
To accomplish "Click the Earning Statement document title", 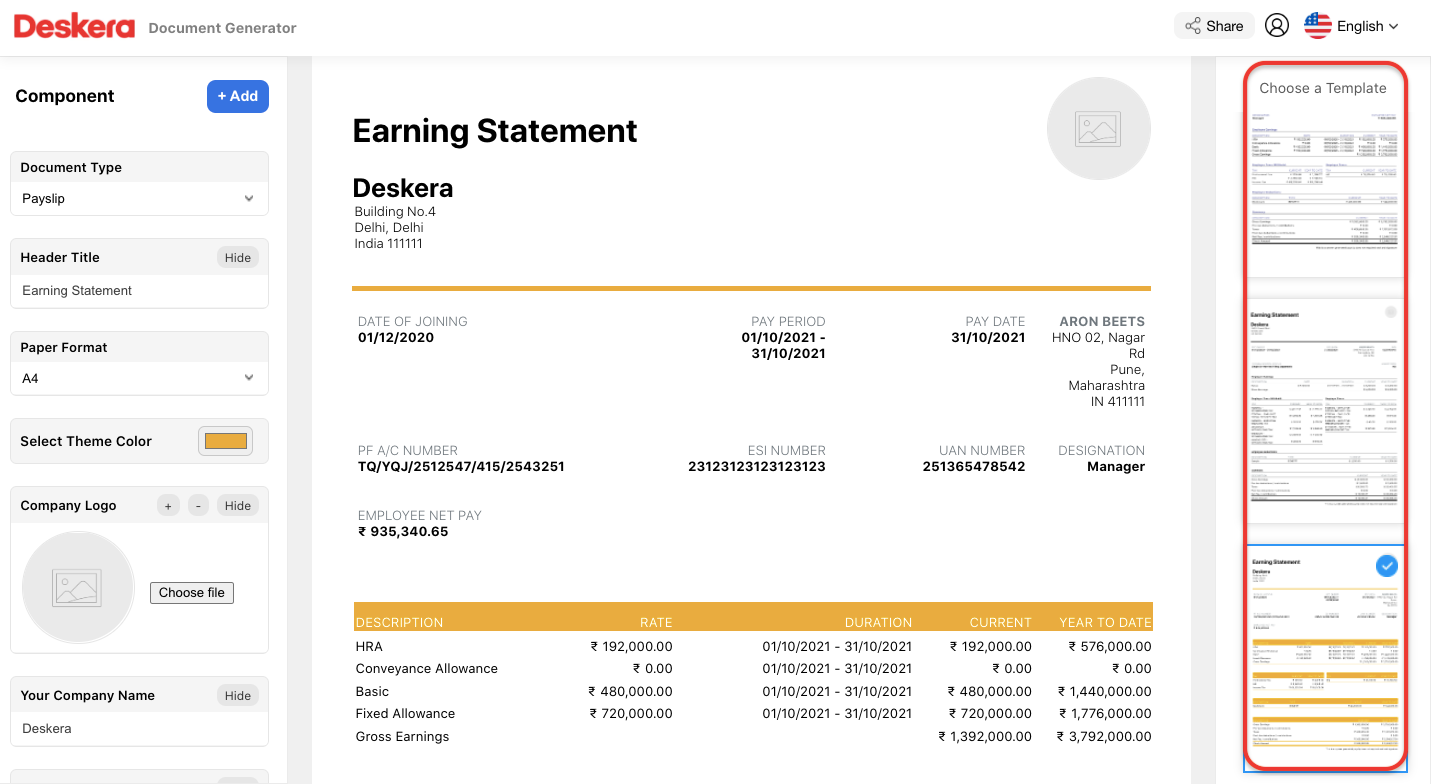I will pyautogui.click(x=495, y=131).
